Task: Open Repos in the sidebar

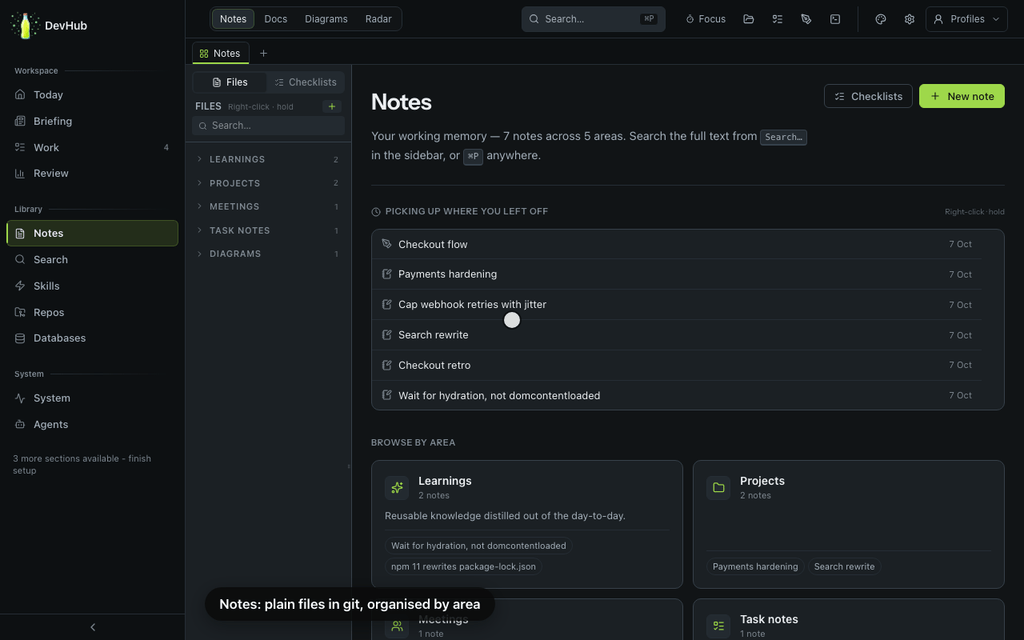Action: pyautogui.click(x=92, y=312)
